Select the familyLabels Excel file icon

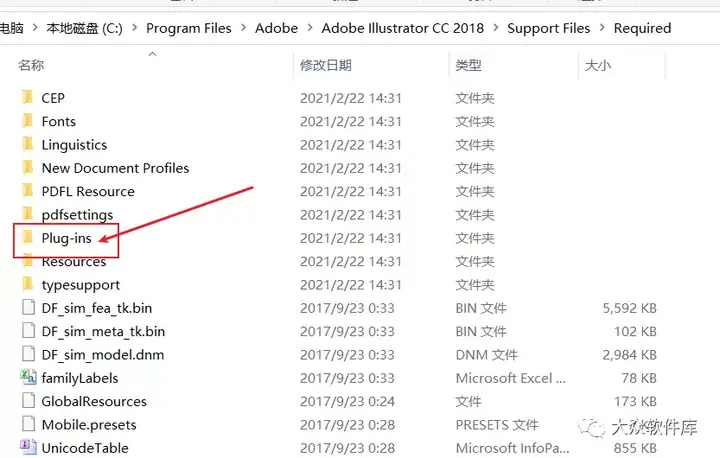[x=28, y=378]
